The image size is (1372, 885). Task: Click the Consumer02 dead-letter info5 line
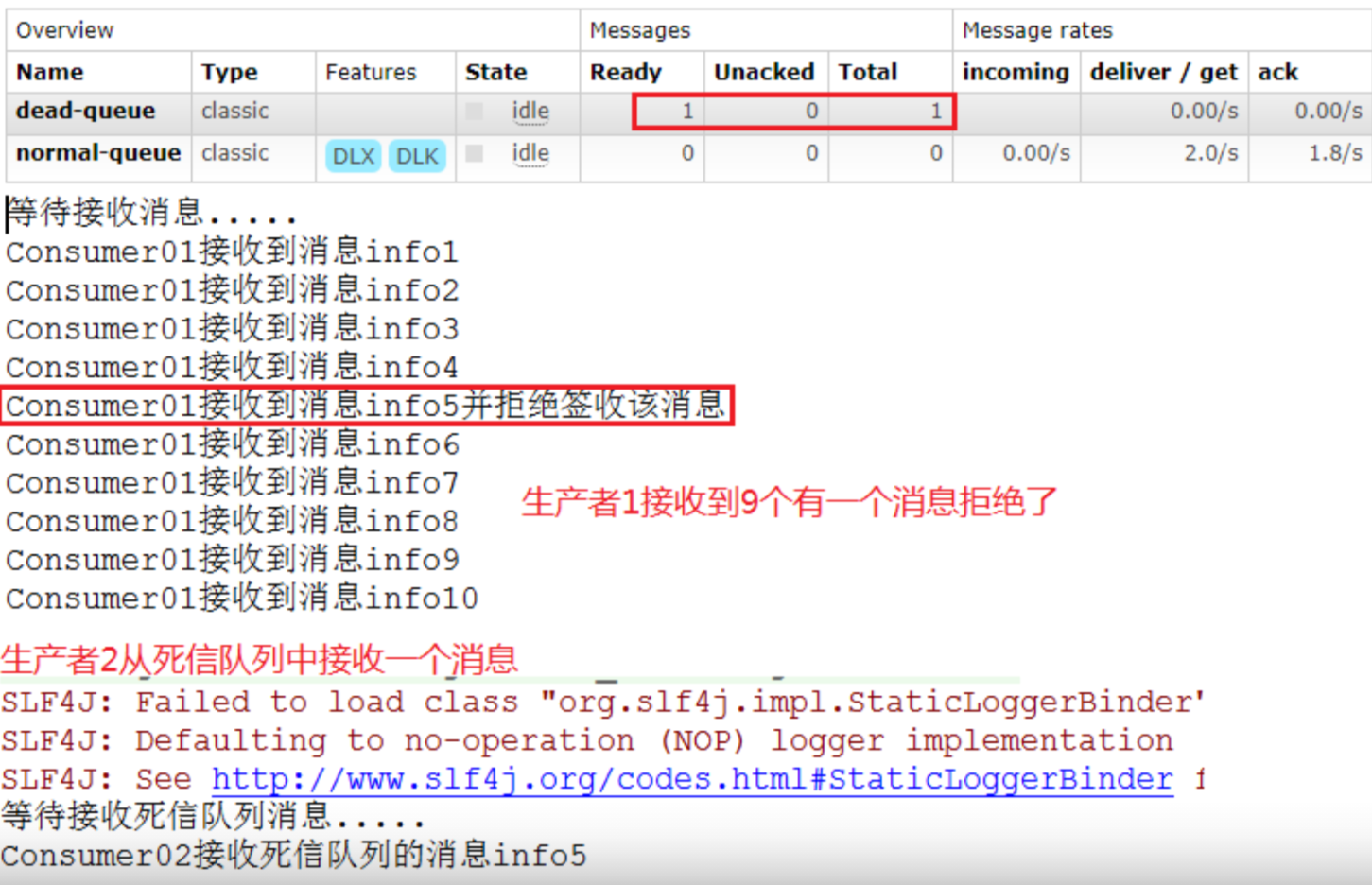(294, 856)
